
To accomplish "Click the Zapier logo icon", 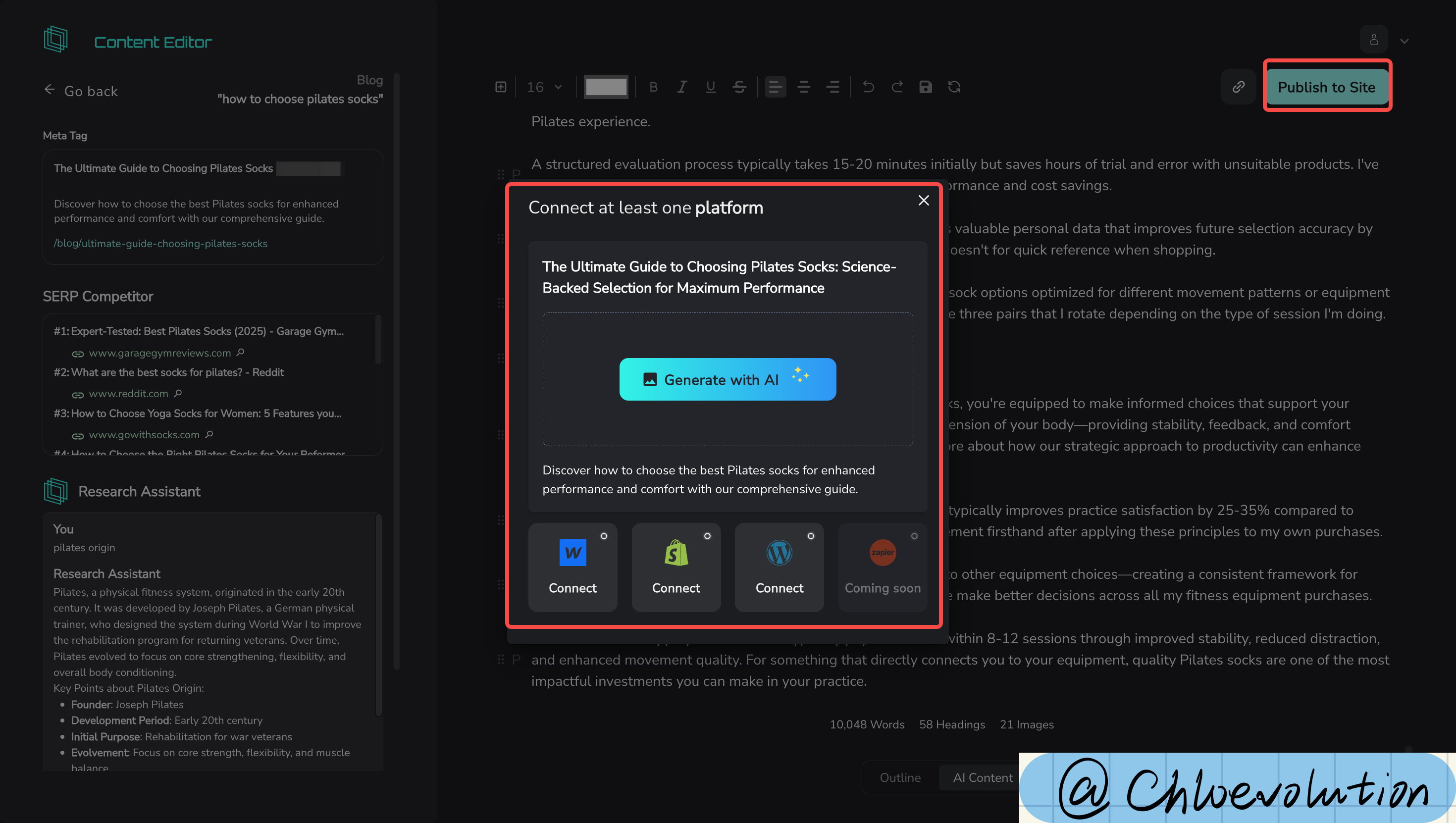I will click(883, 553).
